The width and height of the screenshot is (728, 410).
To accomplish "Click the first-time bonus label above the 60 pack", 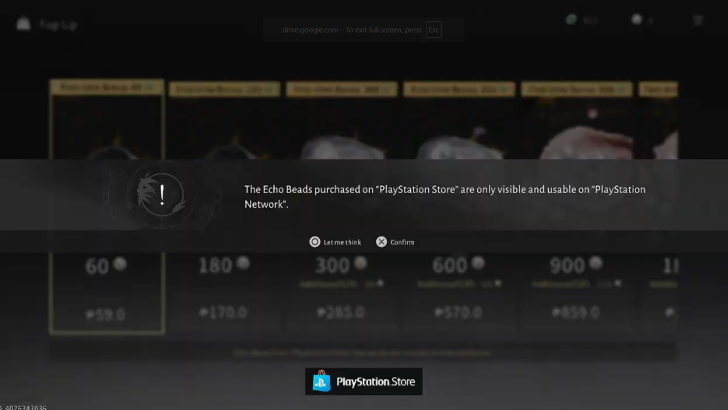I will [x=107, y=87].
